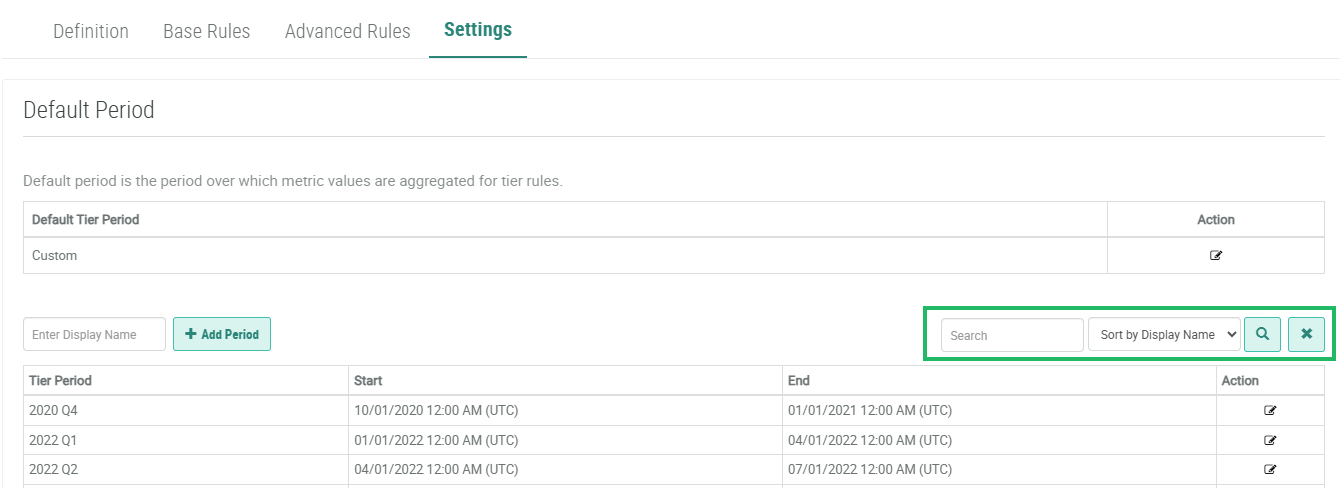Click the End column header
Screen dimensions: 1340x488
tap(799, 380)
